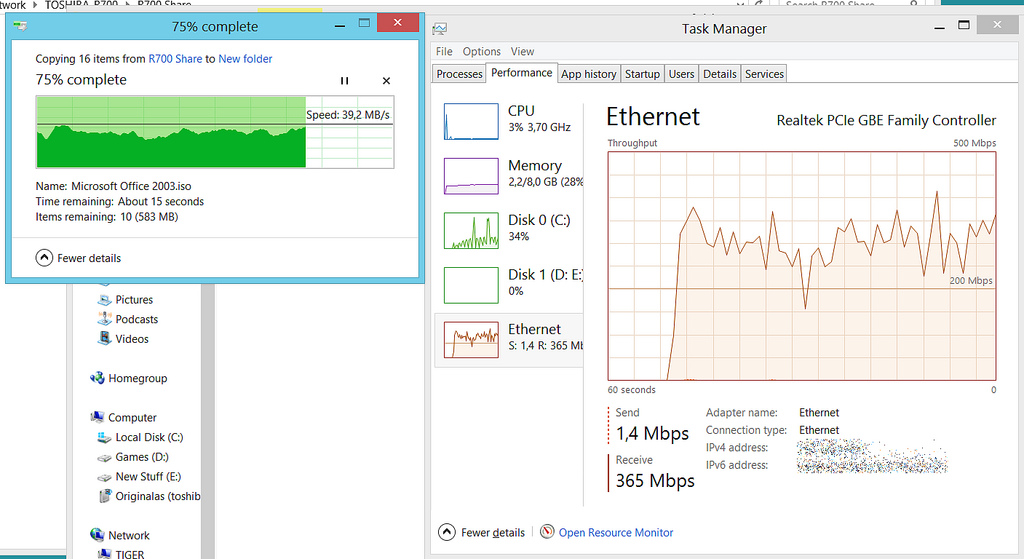This screenshot has height=559, width=1024.
Task: Maximize the Task Manager window
Action: click(964, 25)
